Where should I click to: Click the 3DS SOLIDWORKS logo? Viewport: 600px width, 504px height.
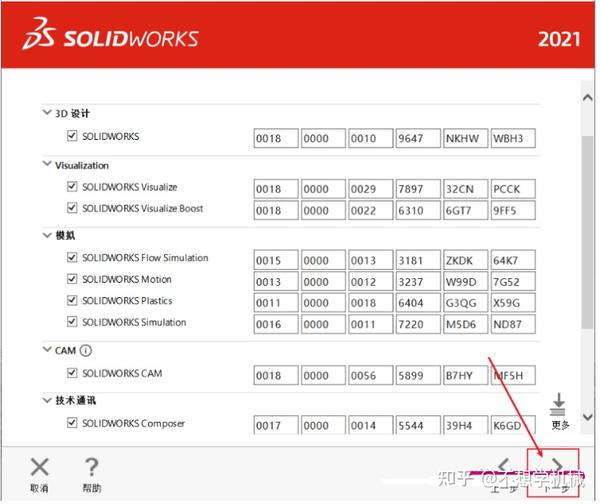coord(110,34)
